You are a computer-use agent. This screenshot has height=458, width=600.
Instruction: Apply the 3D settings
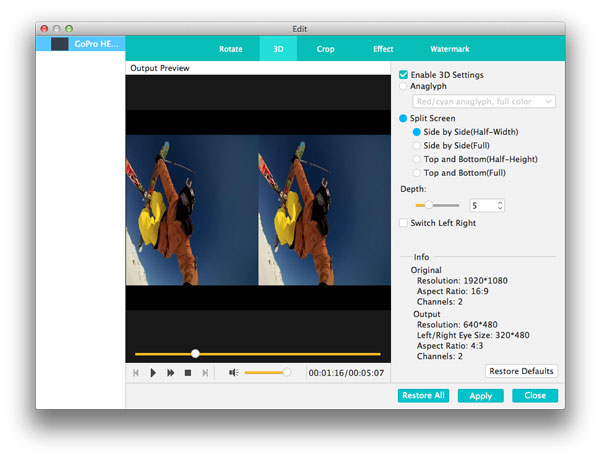481,396
